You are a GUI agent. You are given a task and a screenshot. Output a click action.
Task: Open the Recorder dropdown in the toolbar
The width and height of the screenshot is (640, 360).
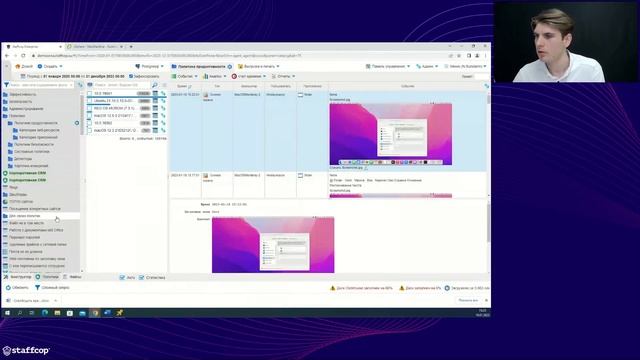(149, 66)
